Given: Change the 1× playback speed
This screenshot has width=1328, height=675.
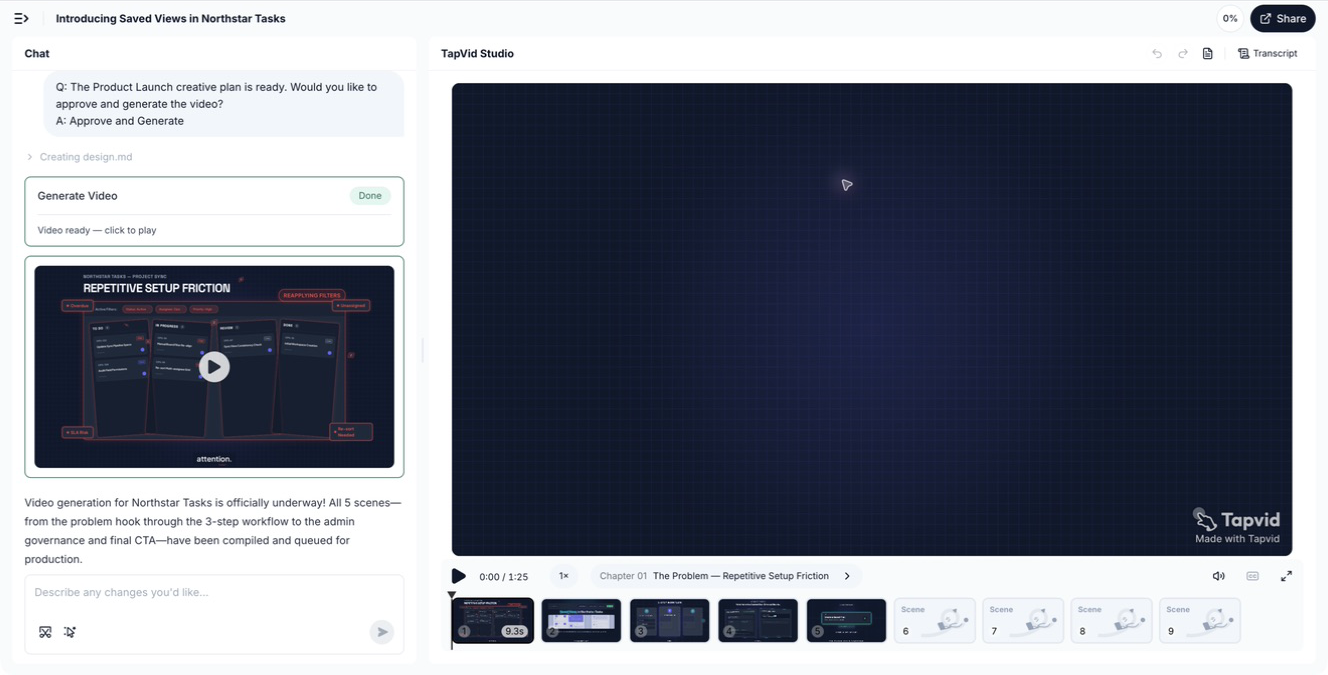Looking at the screenshot, I should click(x=564, y=576).
